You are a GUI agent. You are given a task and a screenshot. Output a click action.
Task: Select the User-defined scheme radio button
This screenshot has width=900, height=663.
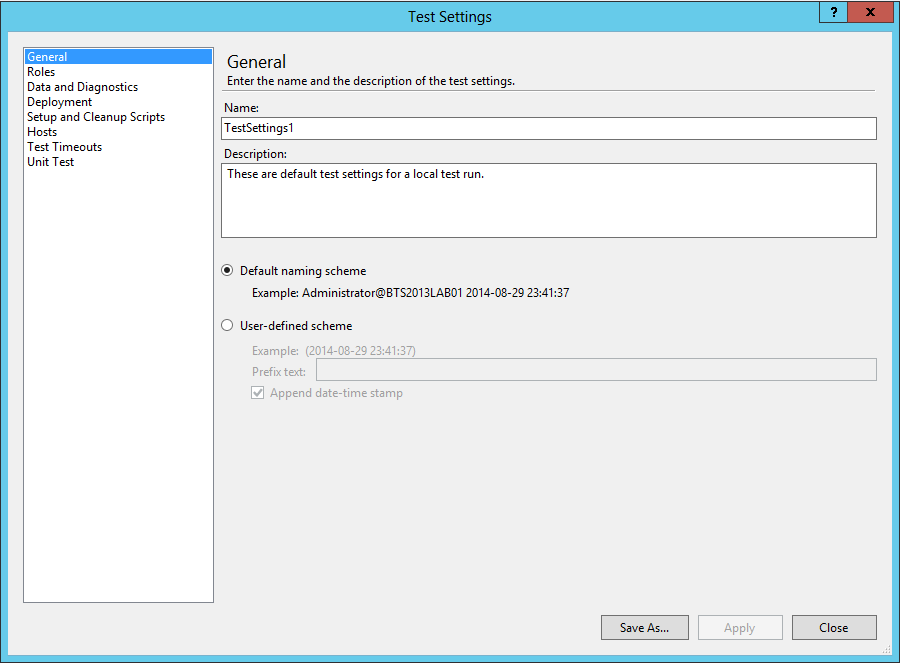(x=227, y=325)
